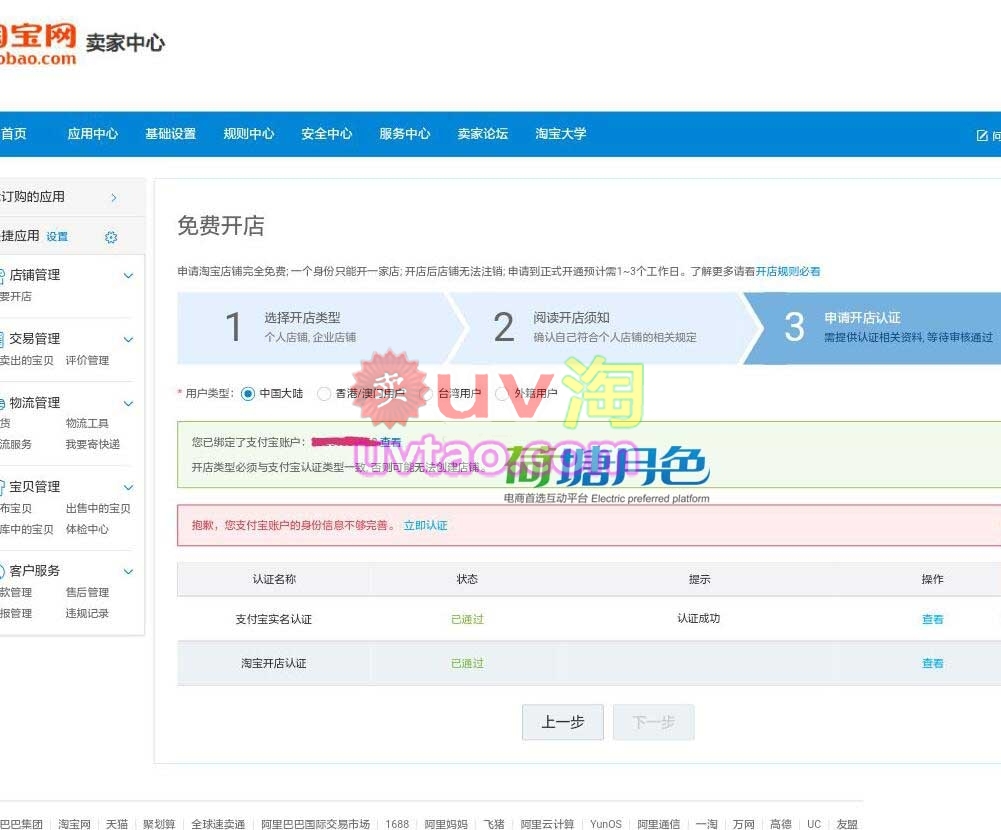Open the quick apps settings gear icon
This screenshot has height=830, width=1001.
[x=111, y=237]
